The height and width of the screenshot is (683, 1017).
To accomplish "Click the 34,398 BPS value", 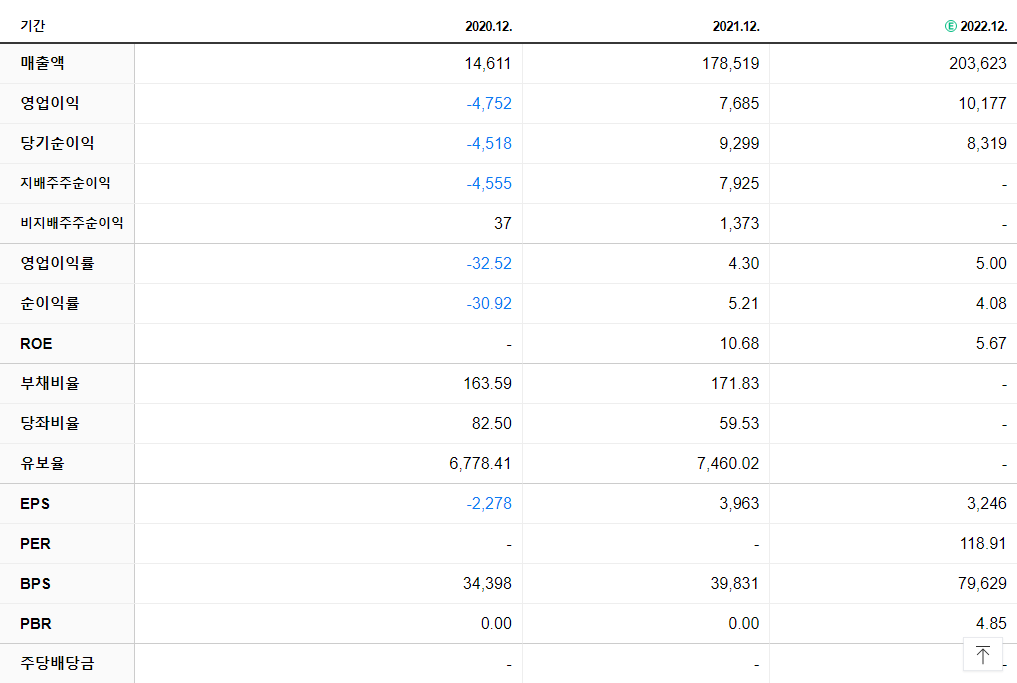I will (487, 584).
